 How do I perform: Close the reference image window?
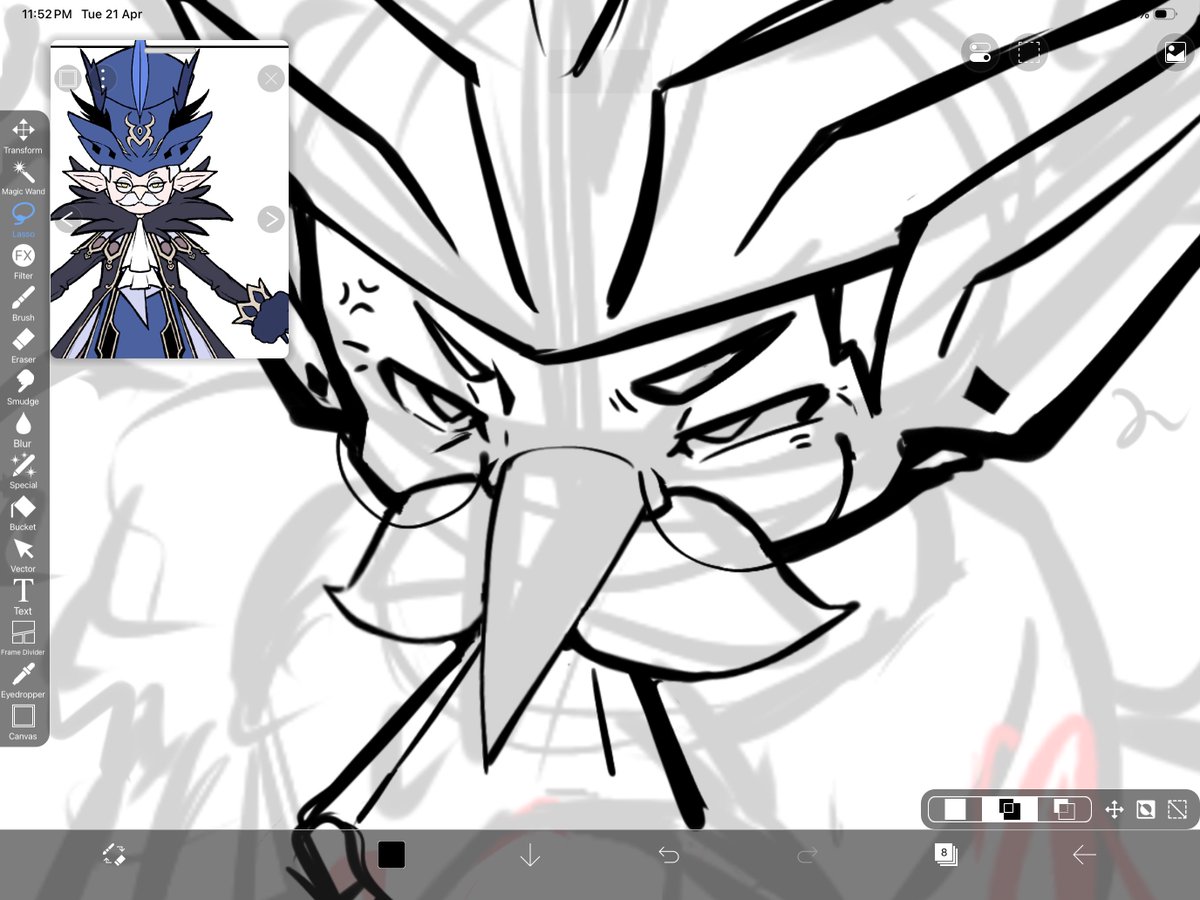pos(271,78)
